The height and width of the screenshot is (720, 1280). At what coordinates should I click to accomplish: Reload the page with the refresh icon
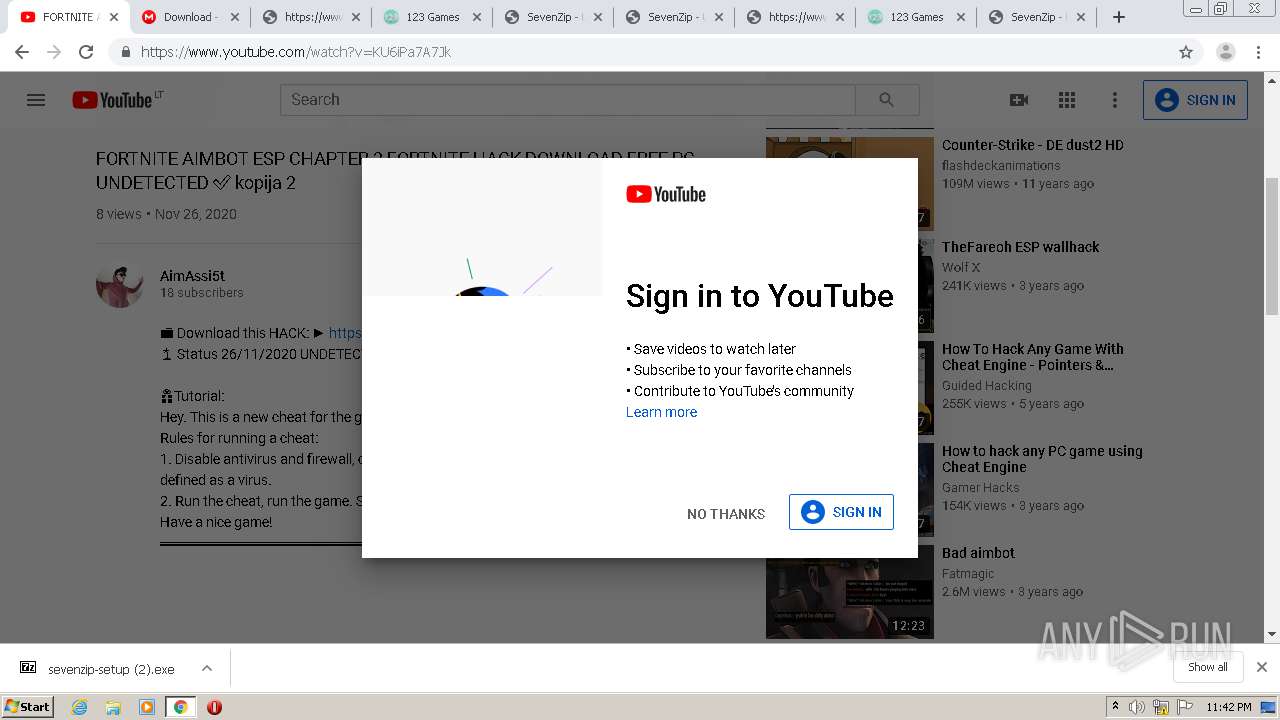[86, 52]
